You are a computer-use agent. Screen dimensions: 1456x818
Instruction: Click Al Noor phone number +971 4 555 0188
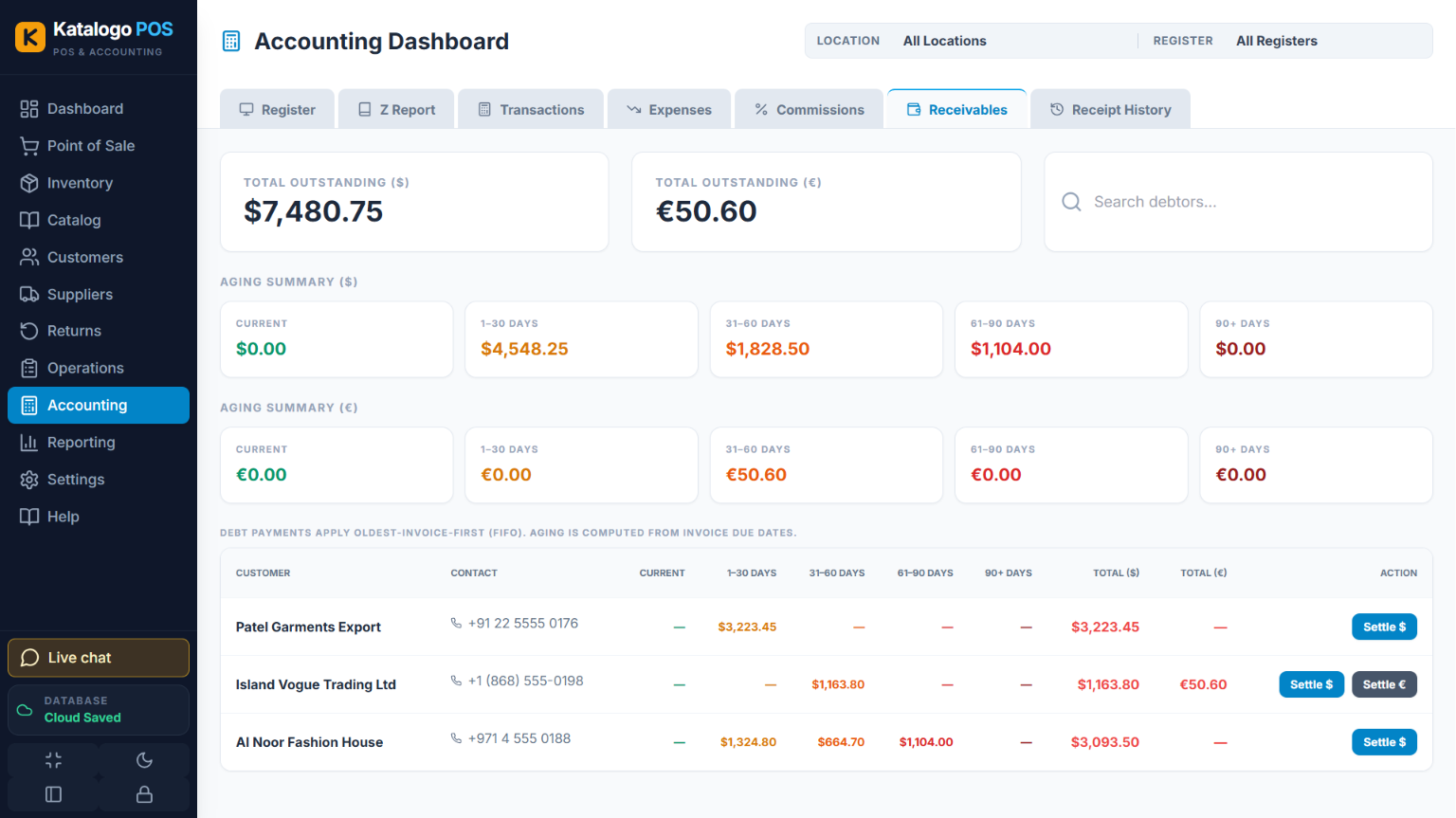519,738
